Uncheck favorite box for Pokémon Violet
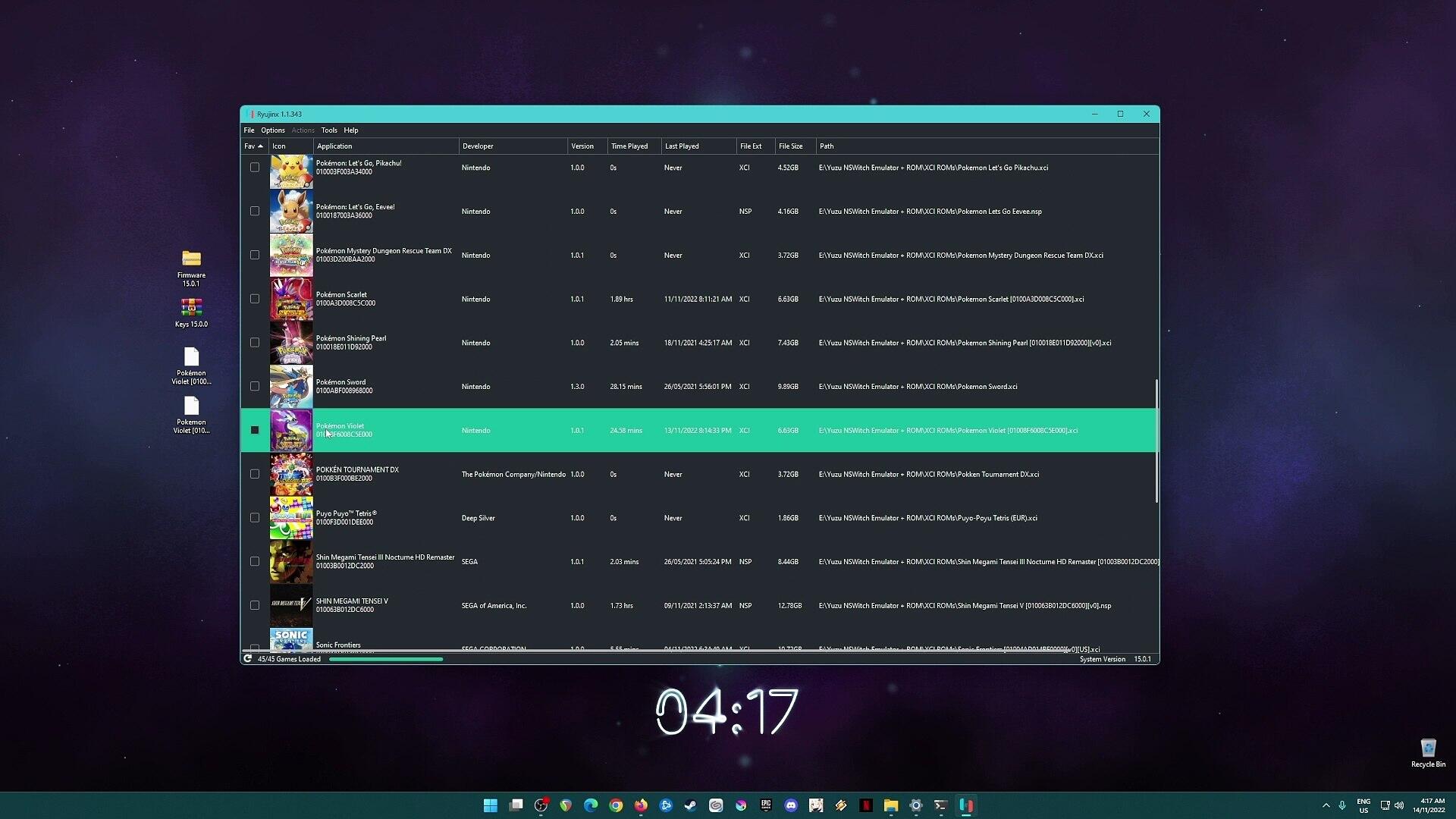The width and height of the screenshot is (1456, 819). 255,430
